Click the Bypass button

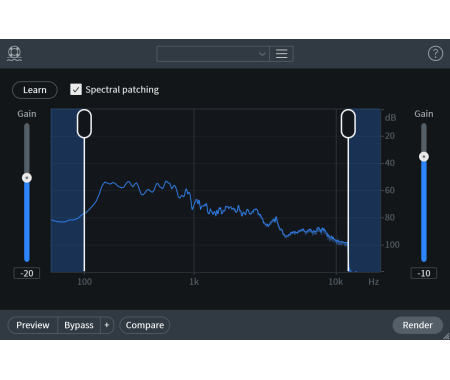[x=79, y=325]
